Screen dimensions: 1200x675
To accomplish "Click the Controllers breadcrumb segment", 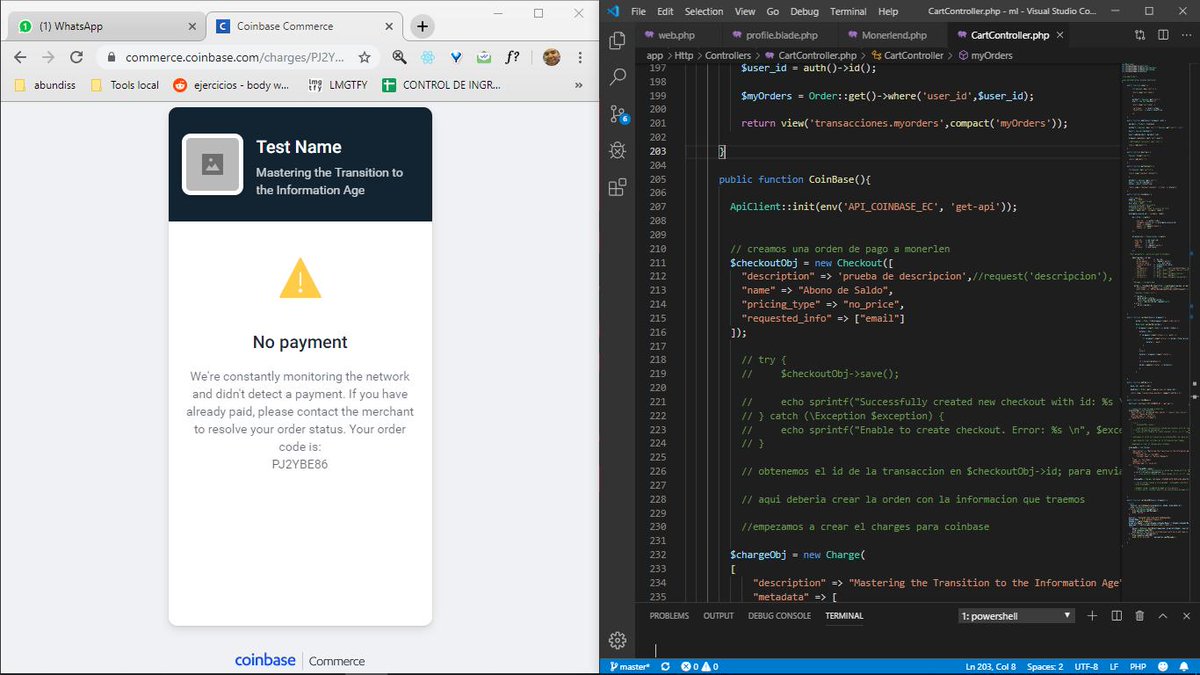I will click(727, 56).
